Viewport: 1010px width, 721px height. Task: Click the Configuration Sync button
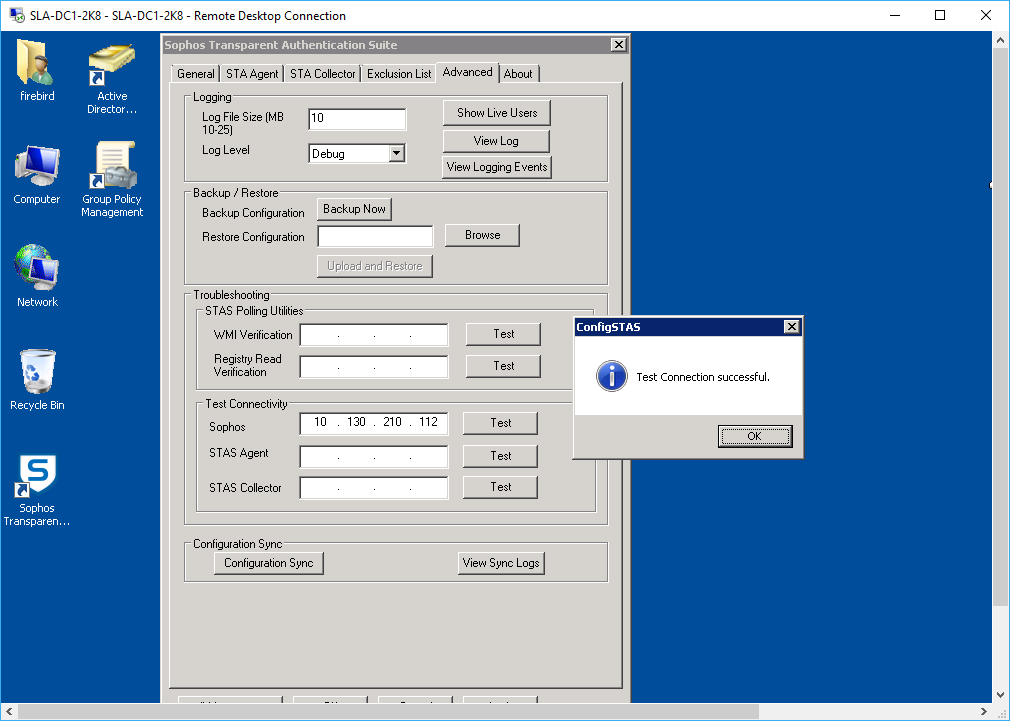(269, 563)
